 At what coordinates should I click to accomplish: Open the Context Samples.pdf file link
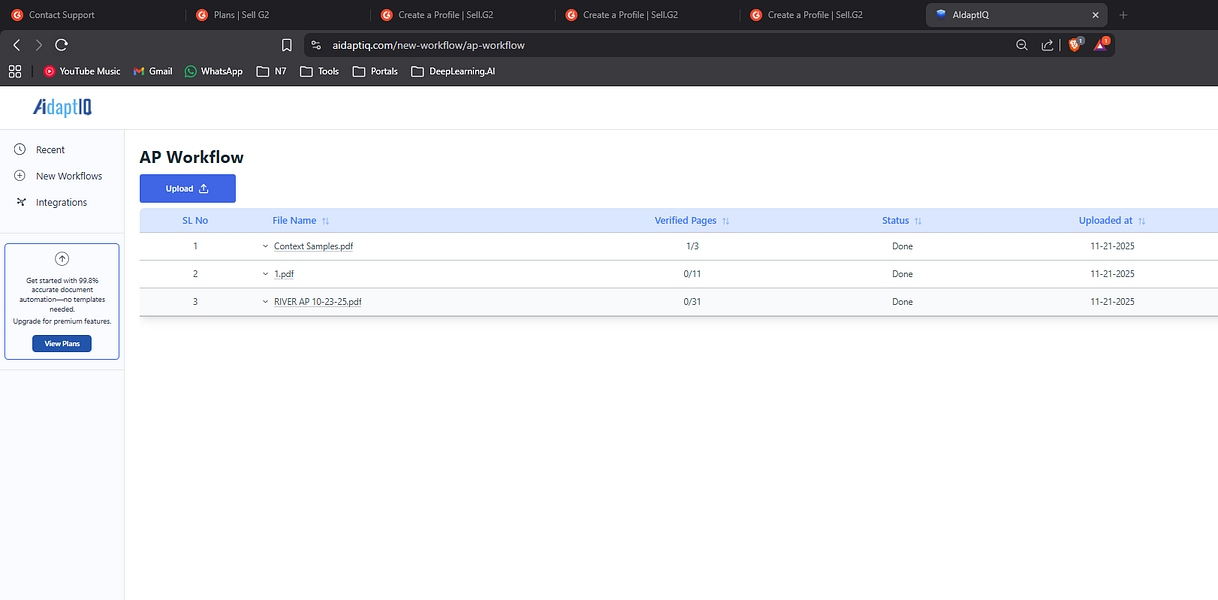[313, 246]
